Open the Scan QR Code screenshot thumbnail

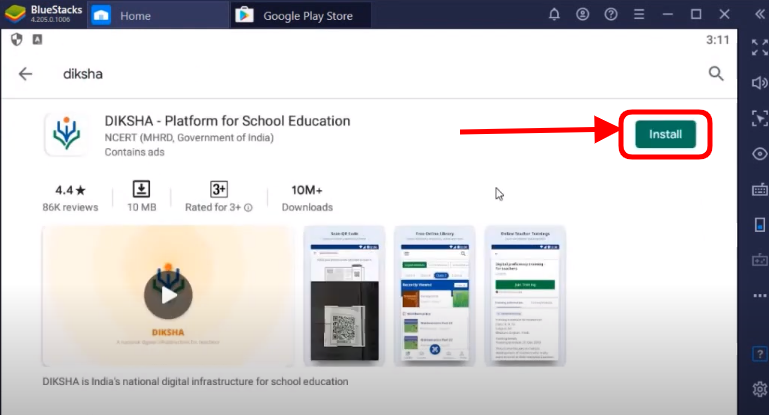344,296
